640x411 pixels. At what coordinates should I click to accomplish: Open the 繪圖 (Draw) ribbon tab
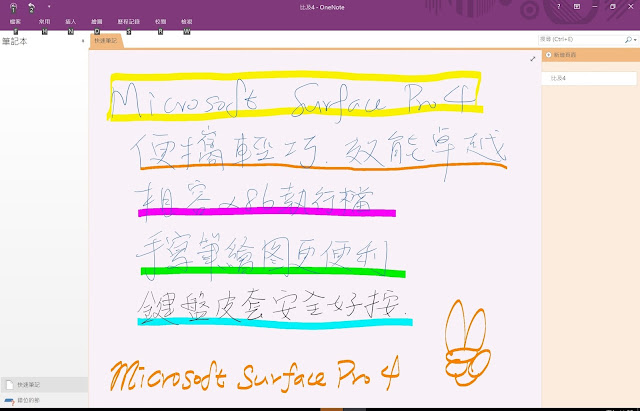(97, 22)
